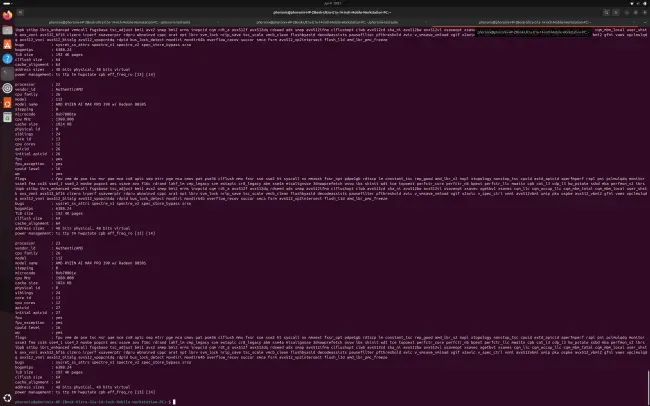Click the Terminal icon in the dock

(7, 74)
